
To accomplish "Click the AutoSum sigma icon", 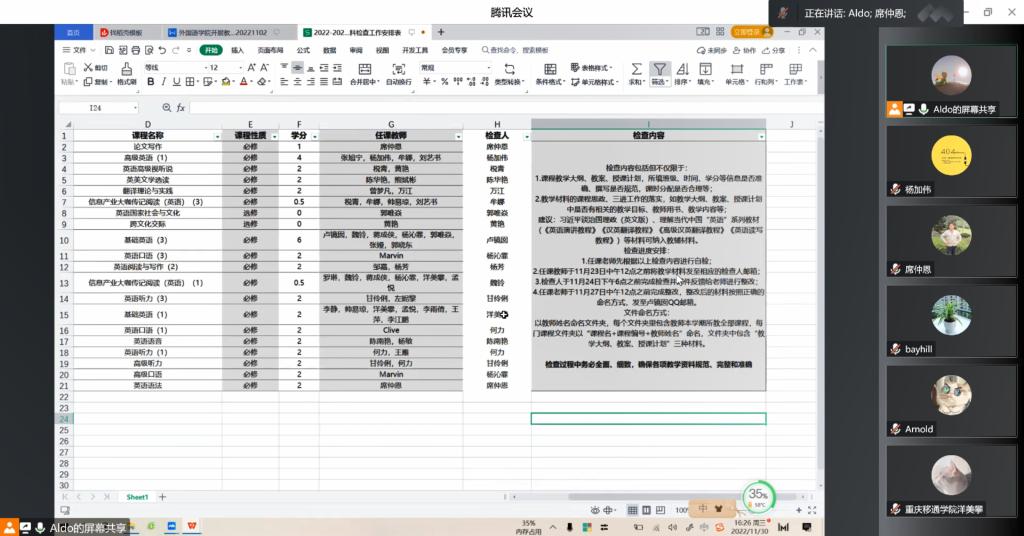I will 636,71.
